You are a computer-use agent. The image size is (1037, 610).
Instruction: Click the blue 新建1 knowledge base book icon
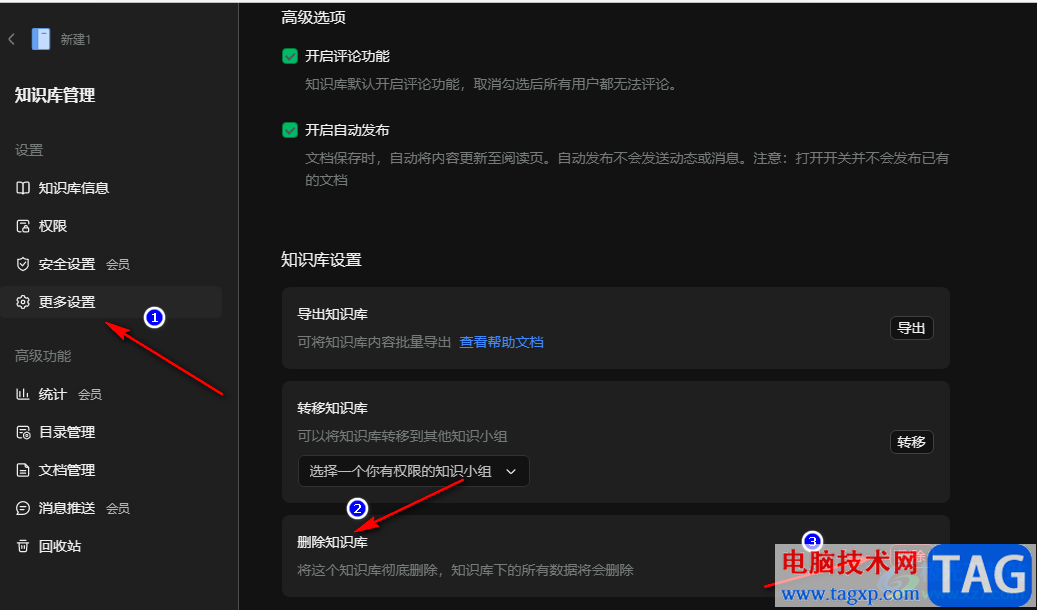40,40
